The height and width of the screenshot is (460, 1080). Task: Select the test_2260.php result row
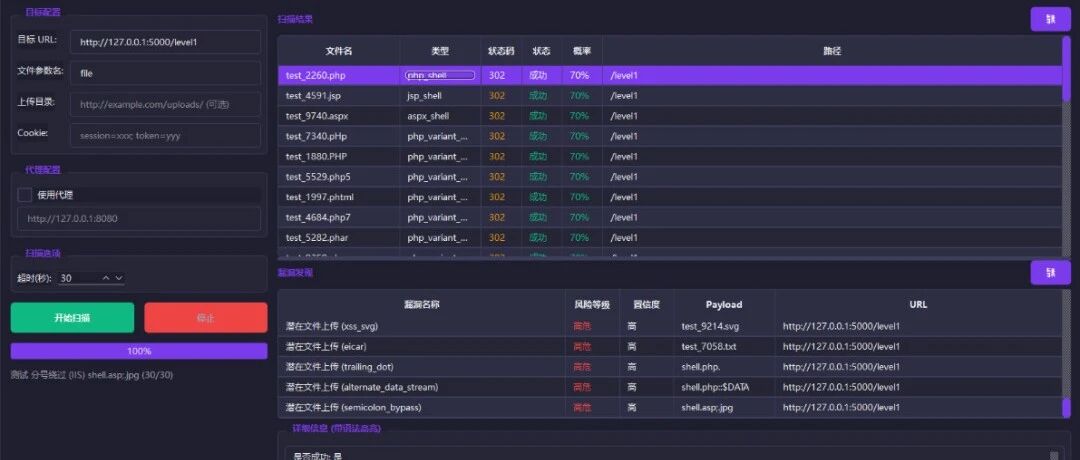pos(670,76)
